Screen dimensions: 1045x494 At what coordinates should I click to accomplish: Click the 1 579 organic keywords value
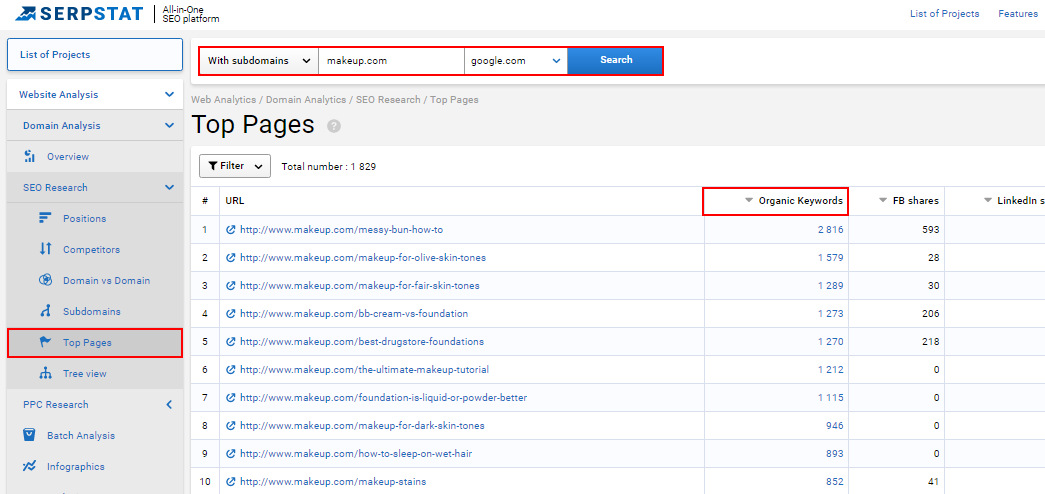(830, 257)
